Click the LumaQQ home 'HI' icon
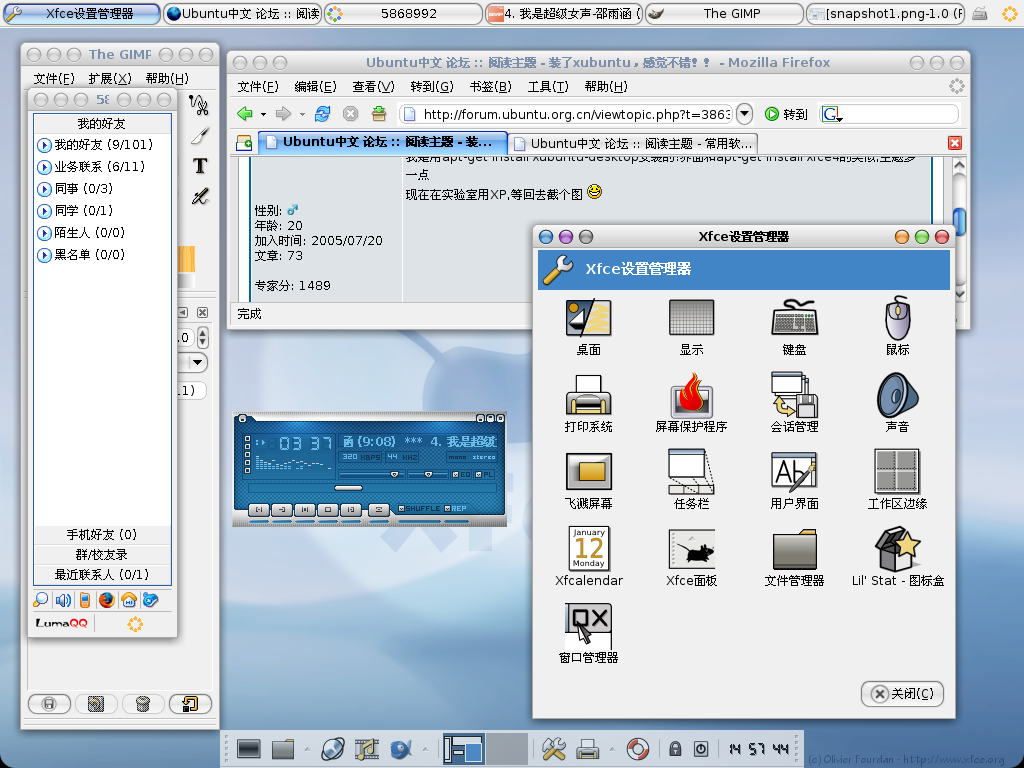The width and height of the screenshot is (1024, 768). coord(129,600)
